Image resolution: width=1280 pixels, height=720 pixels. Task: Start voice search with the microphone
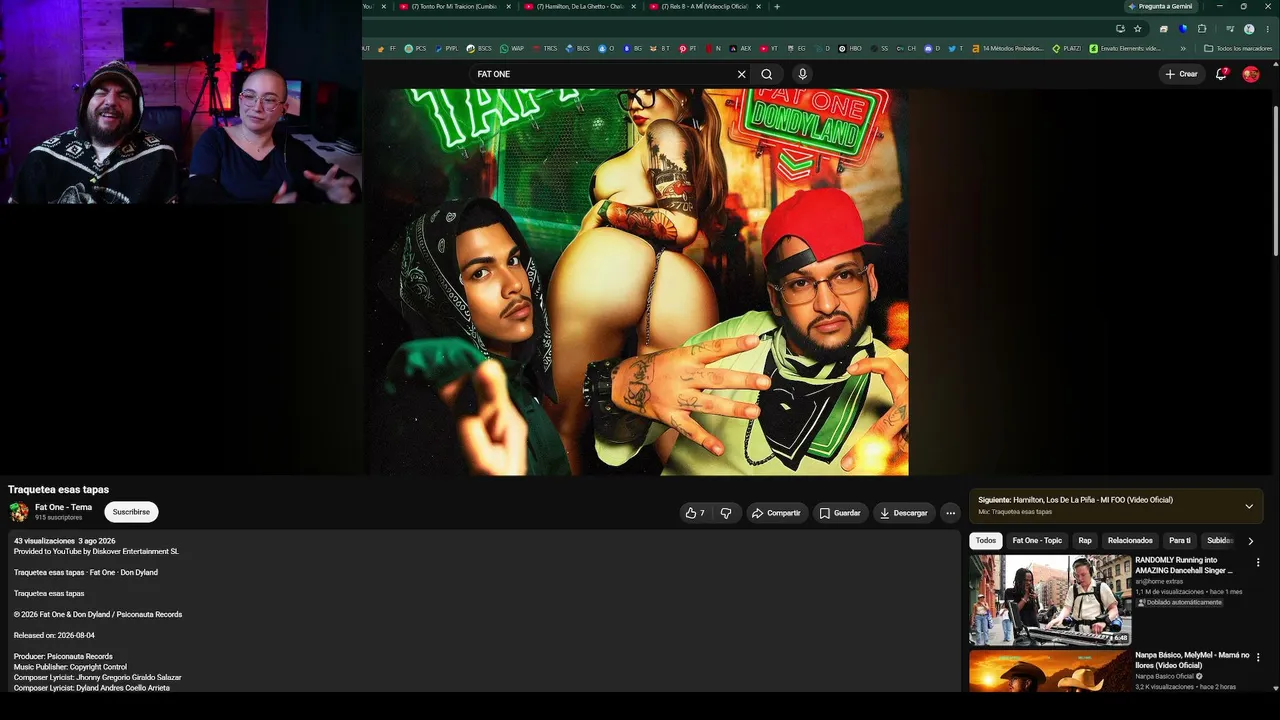[x=802, y=74]
